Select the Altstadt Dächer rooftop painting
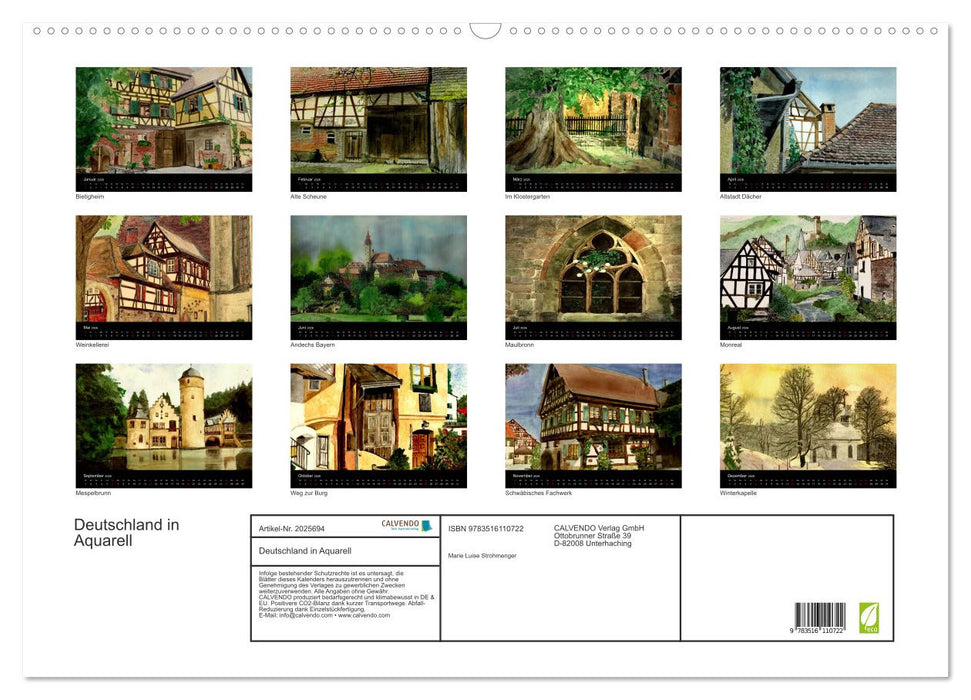The image size is (971, 700). click(x=808, y=122)
